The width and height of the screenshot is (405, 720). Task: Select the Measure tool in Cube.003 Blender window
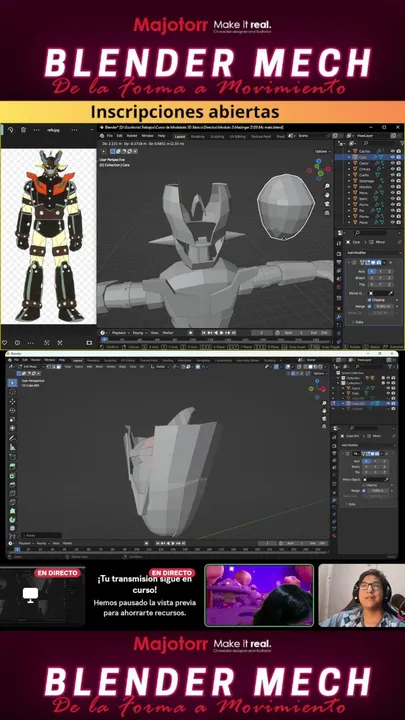12,447
